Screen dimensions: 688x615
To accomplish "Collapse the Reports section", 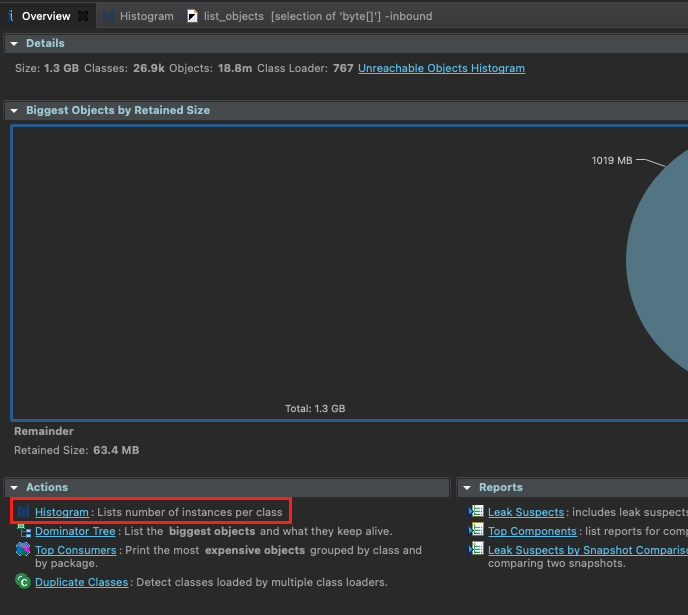I will click(x=467, y=487).
